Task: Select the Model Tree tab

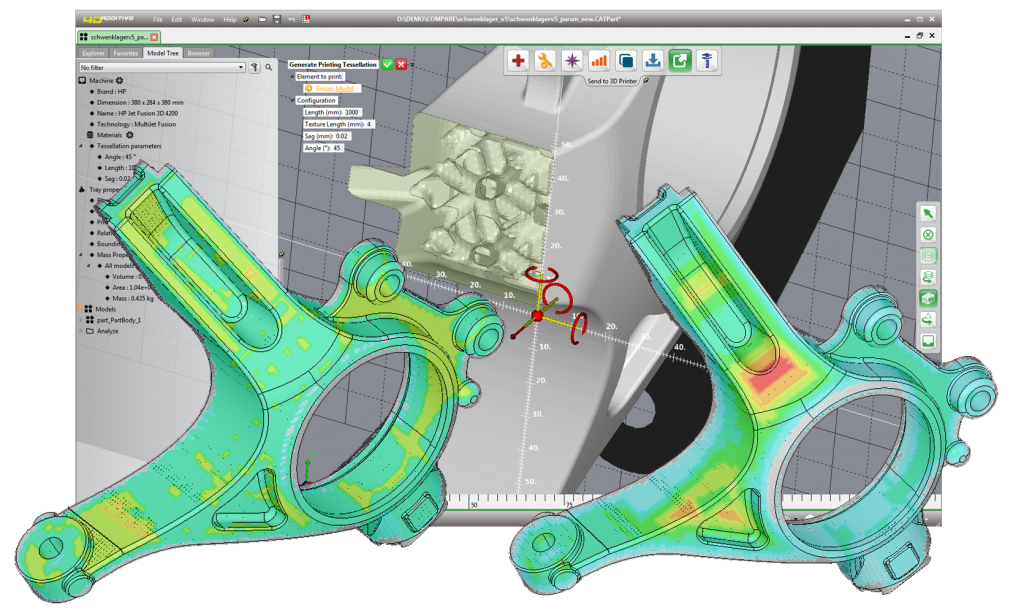Action: point(163,54)
